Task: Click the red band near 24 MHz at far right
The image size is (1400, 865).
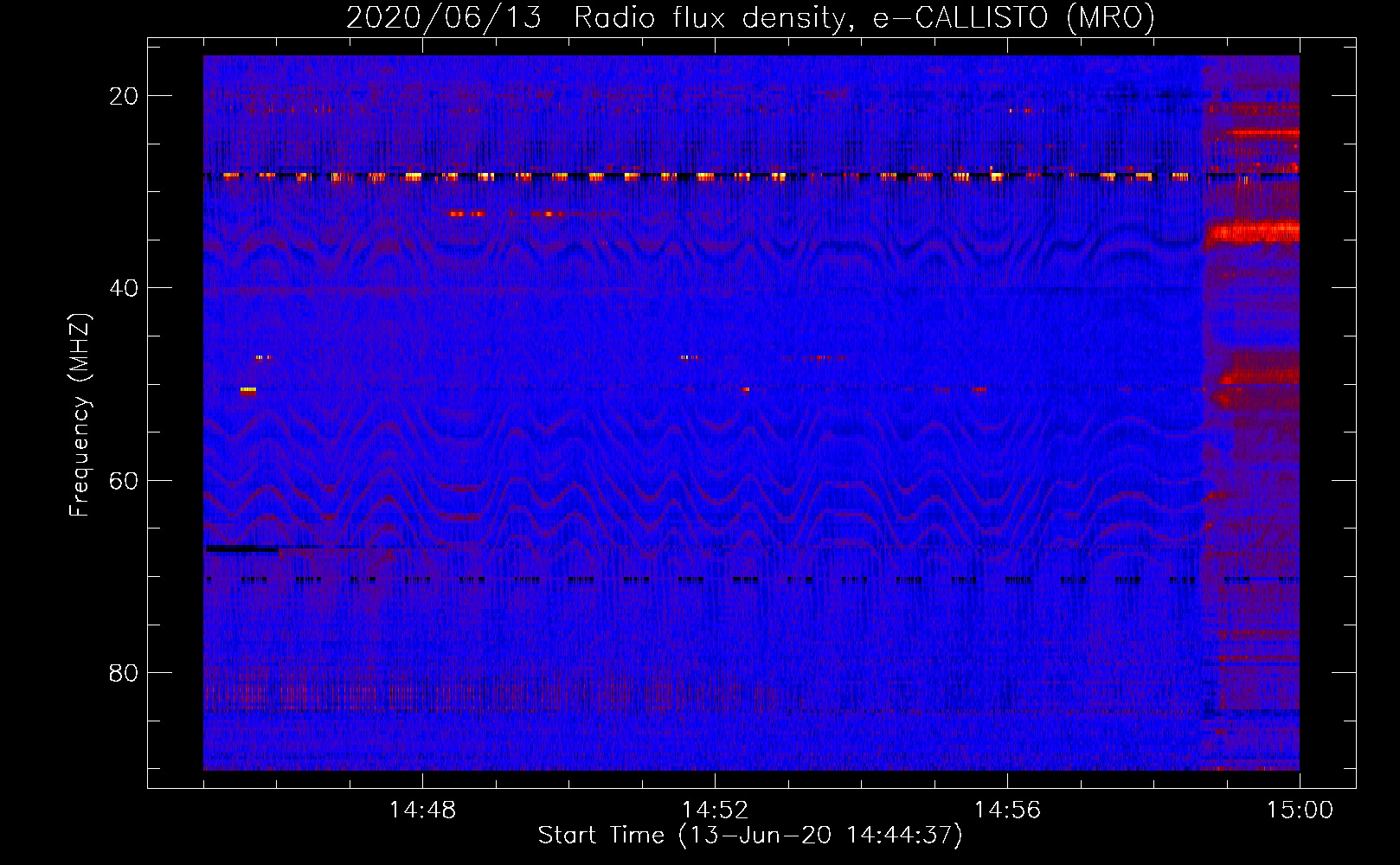Action: click(1265, 133)
